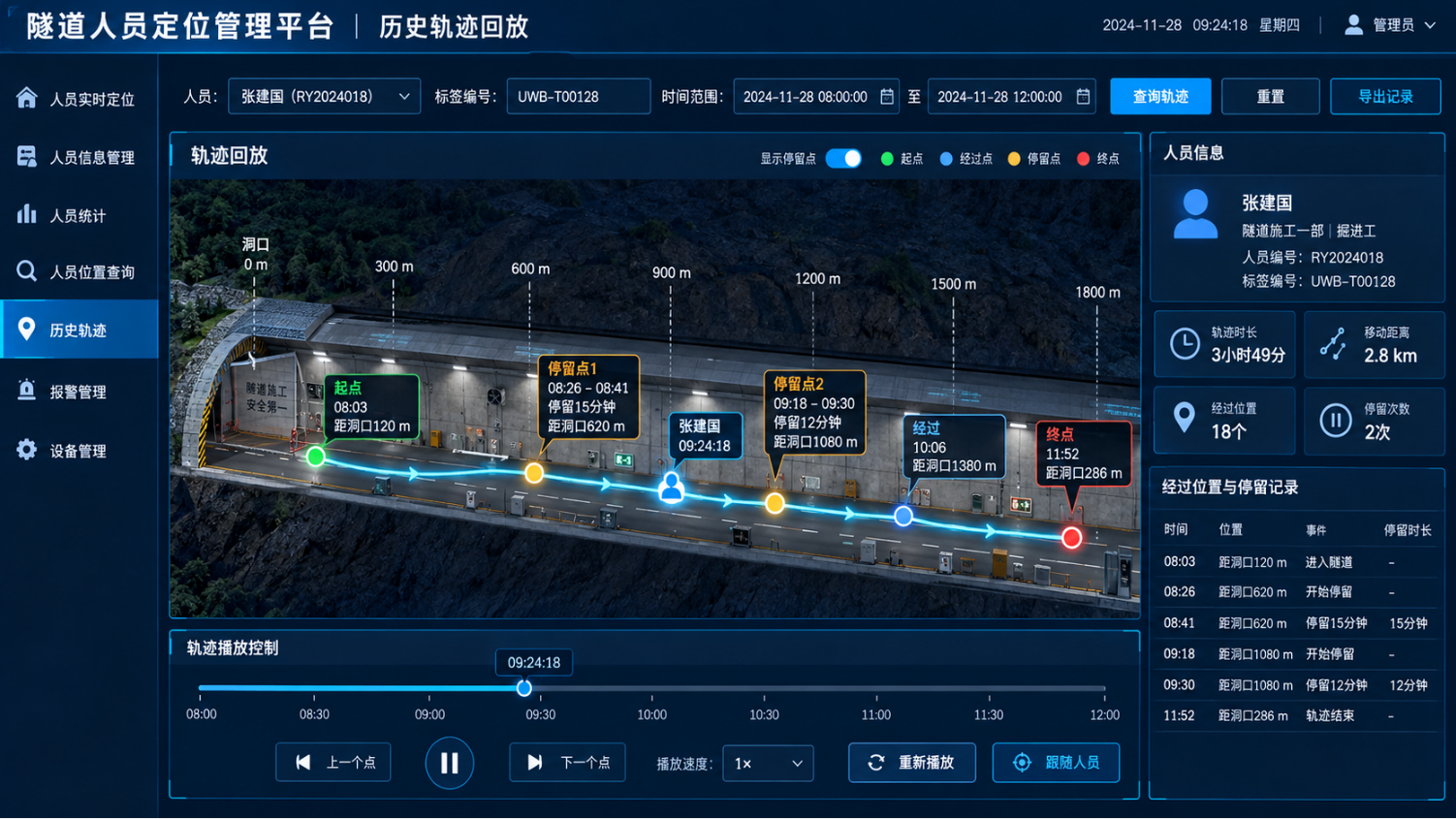Click the red 终点 marker on the trajectory
The image size is (1456, 819).
[1071, 537]
